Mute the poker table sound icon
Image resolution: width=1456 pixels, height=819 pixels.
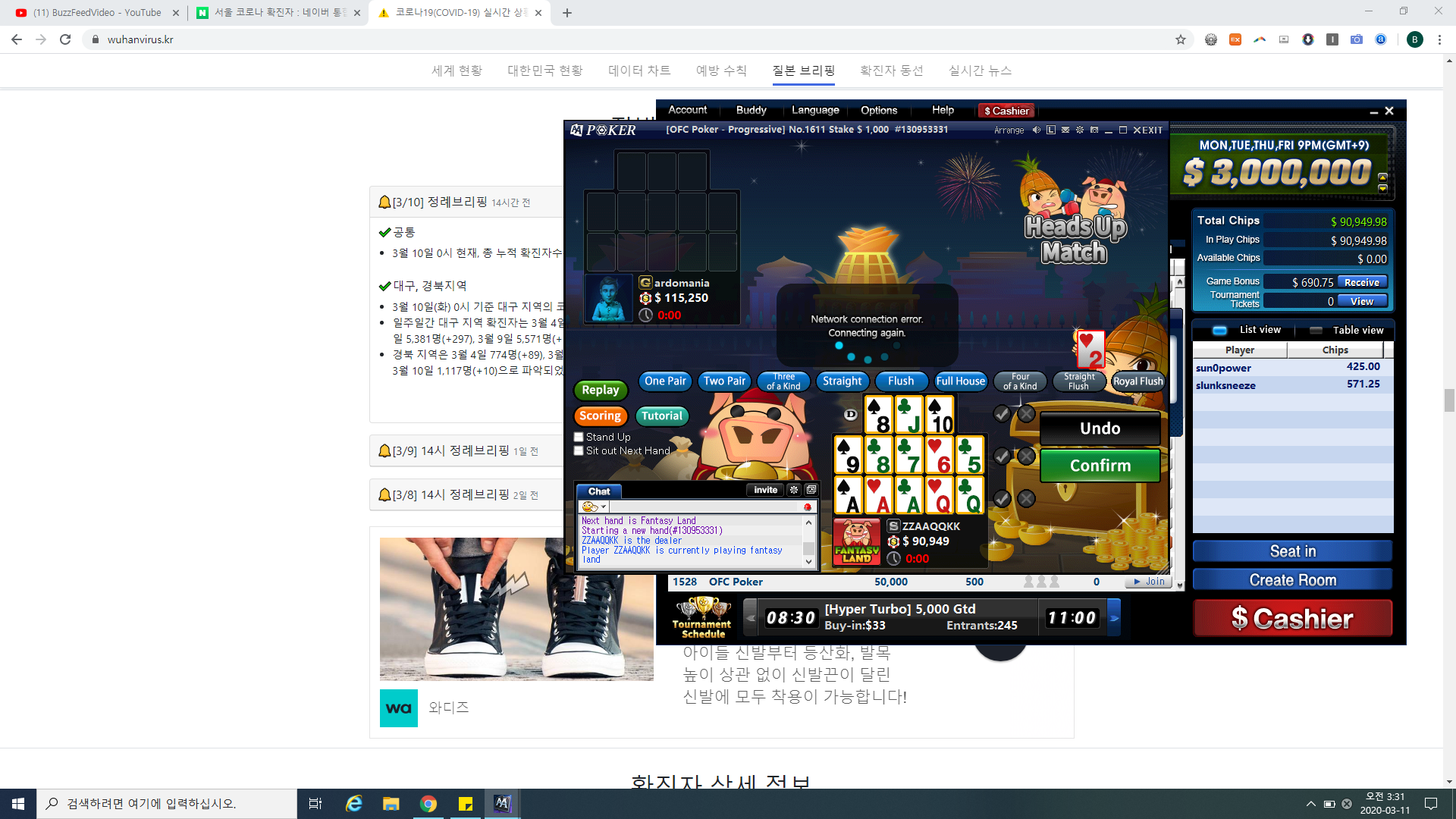click(x=1037, y=130)
